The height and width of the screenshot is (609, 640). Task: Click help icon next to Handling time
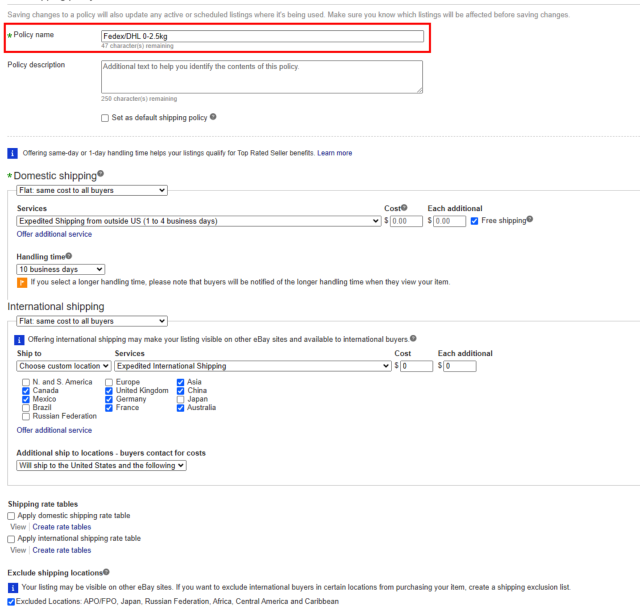coord(68,256)
